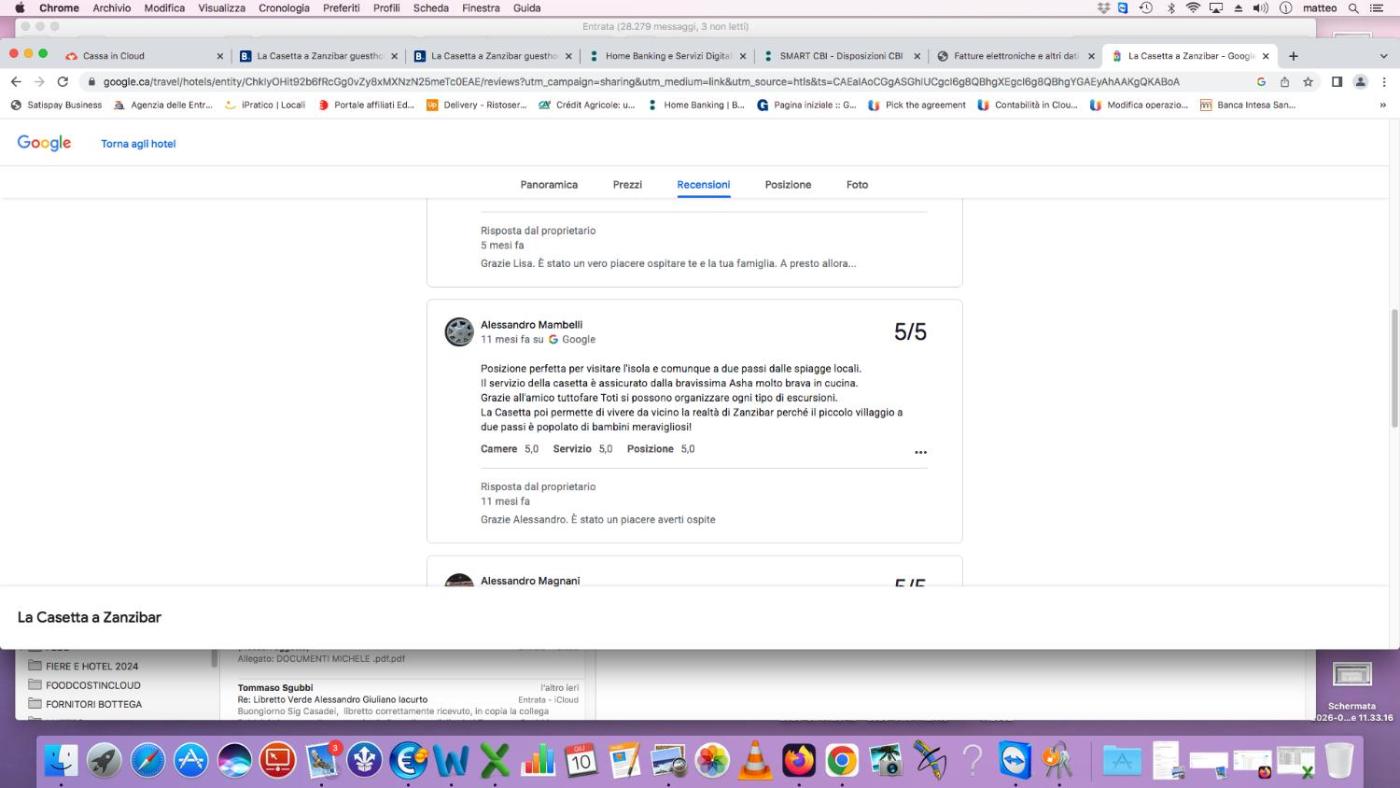This screenshot has height=788, width=1400.
Task: Open the Crédit Agricole bookmark
Action: (587, 105)
